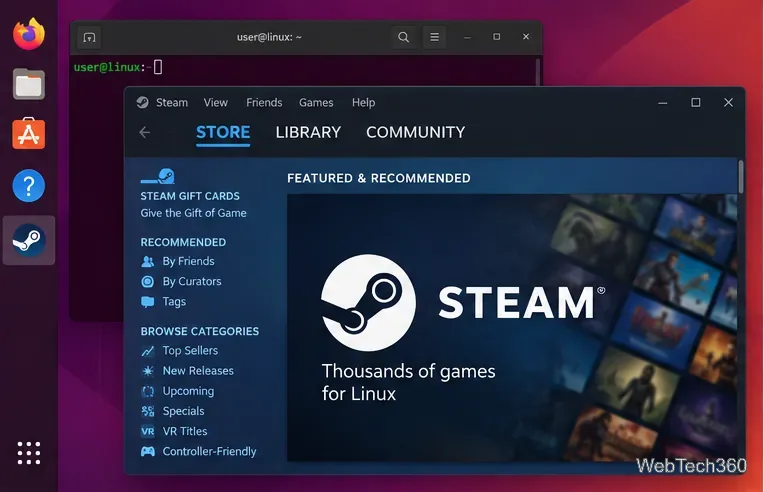Viewport: 764px width, 492px height.
Task: Show all applications grid
Action: 29,453
